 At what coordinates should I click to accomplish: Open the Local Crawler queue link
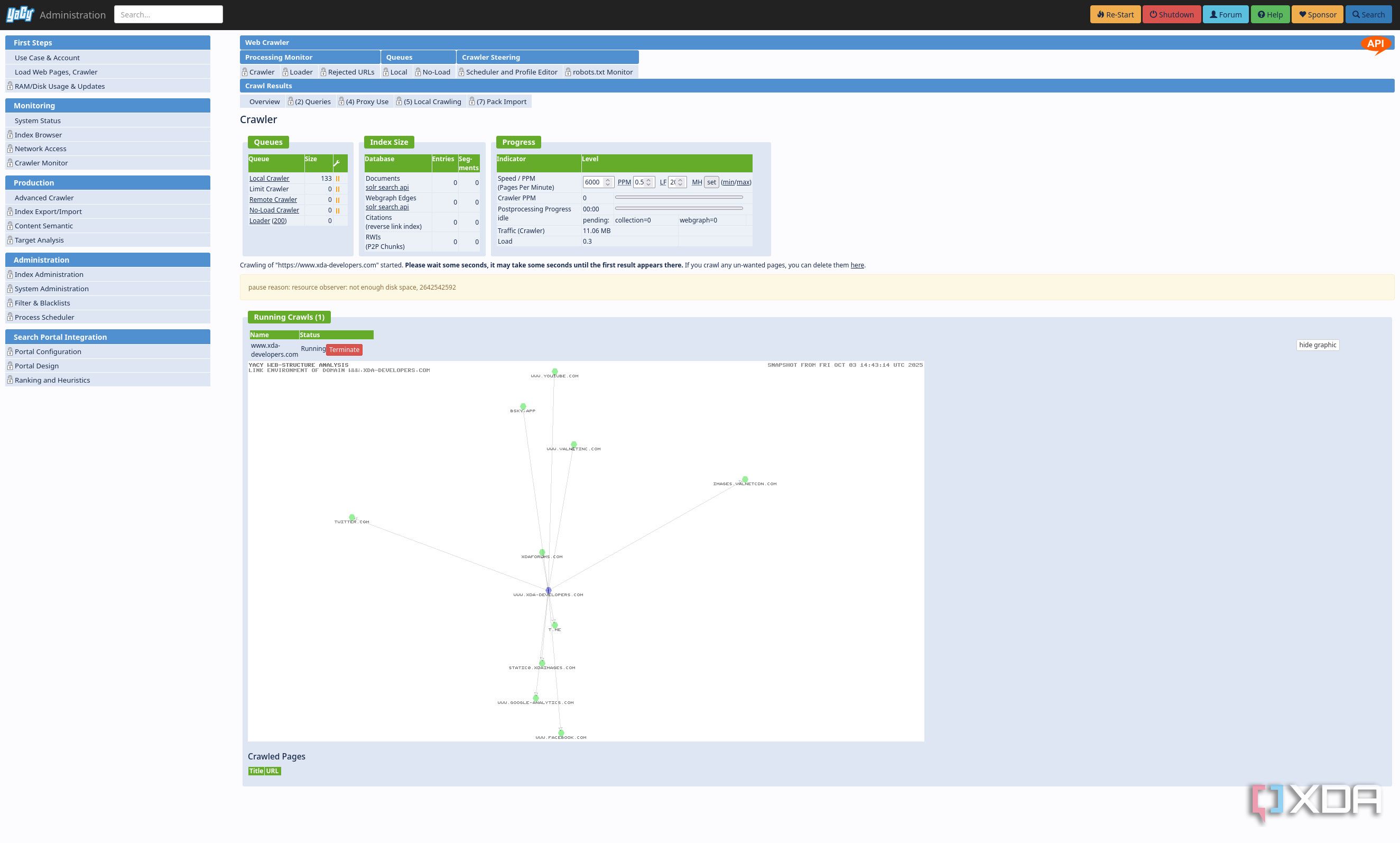tap(269, 178)
